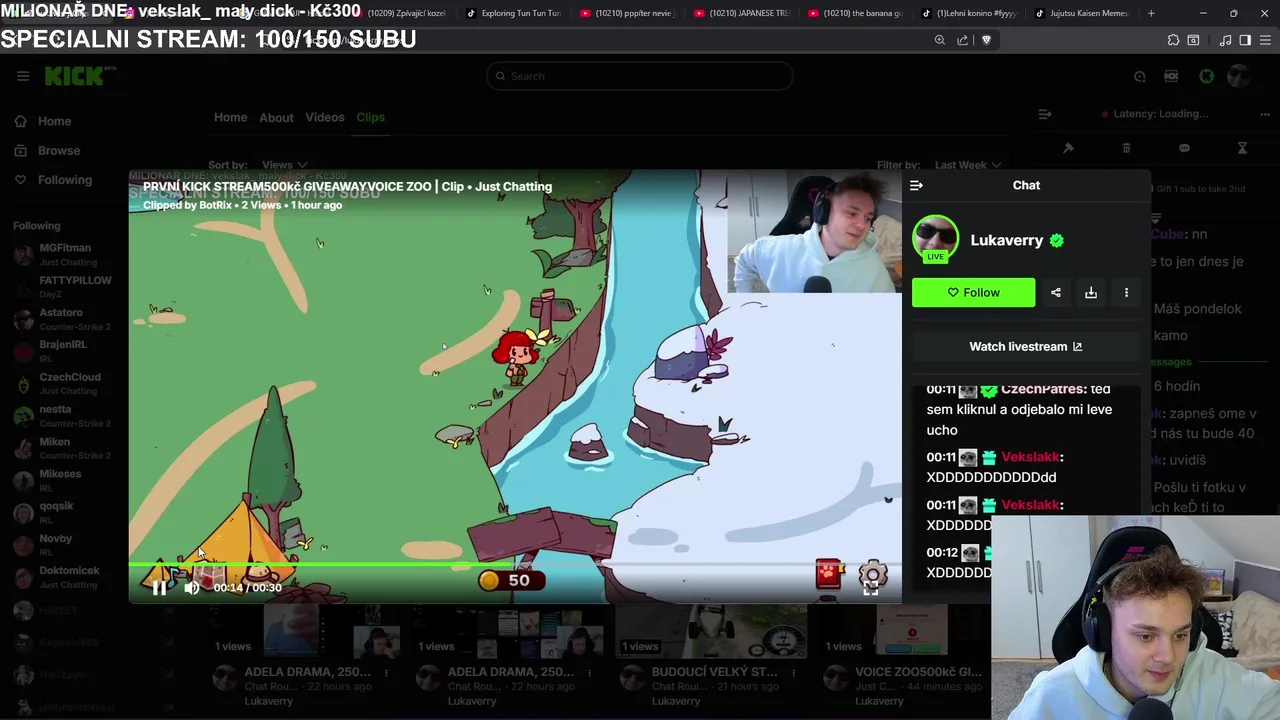Collapse the clip chat panel
Screen dimensions: 1280x720
pos(916,185)
